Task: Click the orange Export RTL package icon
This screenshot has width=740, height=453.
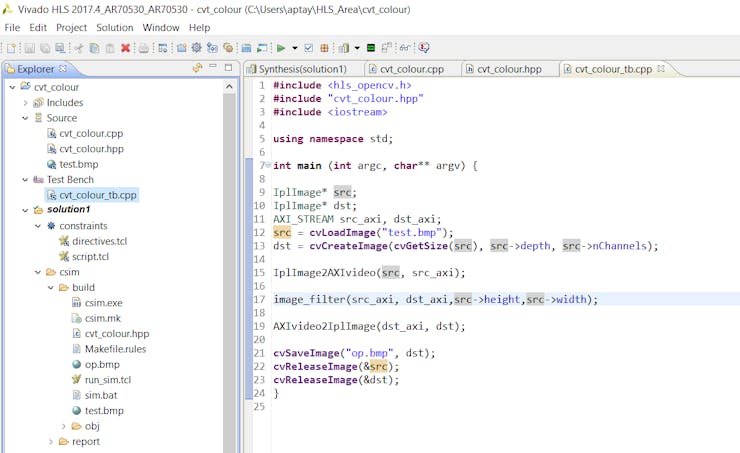Action: [324, 48]
